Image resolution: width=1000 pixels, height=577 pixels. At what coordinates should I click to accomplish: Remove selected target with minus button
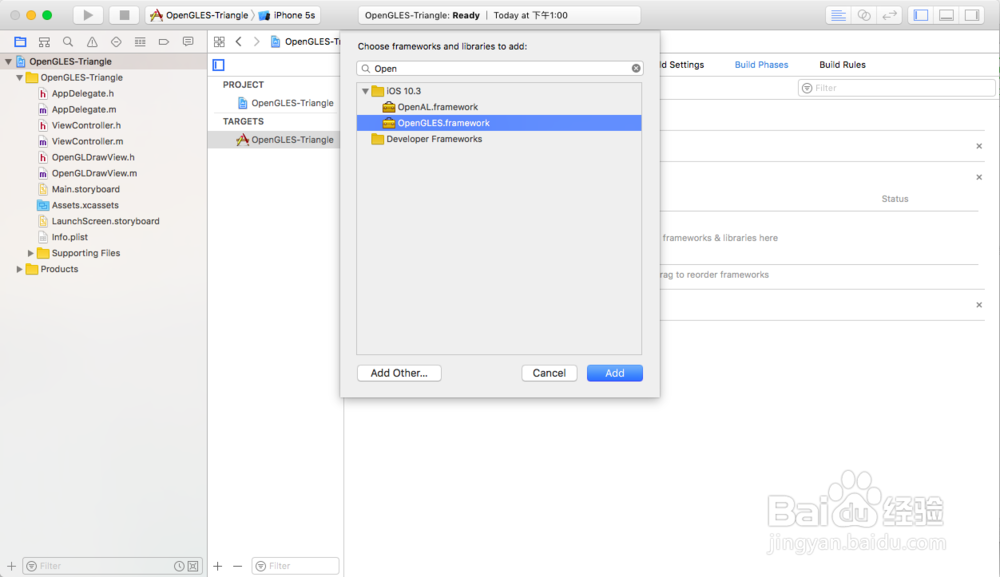[x=237, y=566]
